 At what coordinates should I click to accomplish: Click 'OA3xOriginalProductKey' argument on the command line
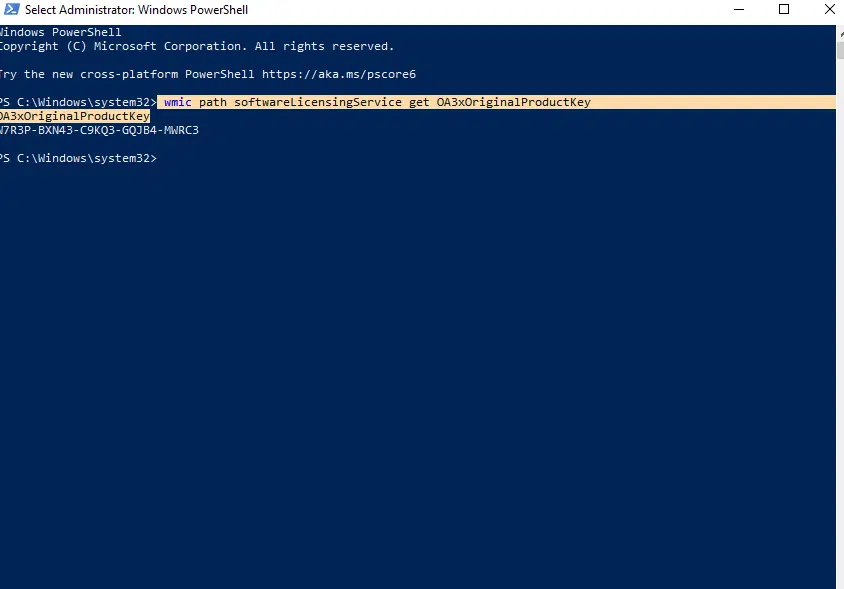pyautogui.click(x=514, y=103)
